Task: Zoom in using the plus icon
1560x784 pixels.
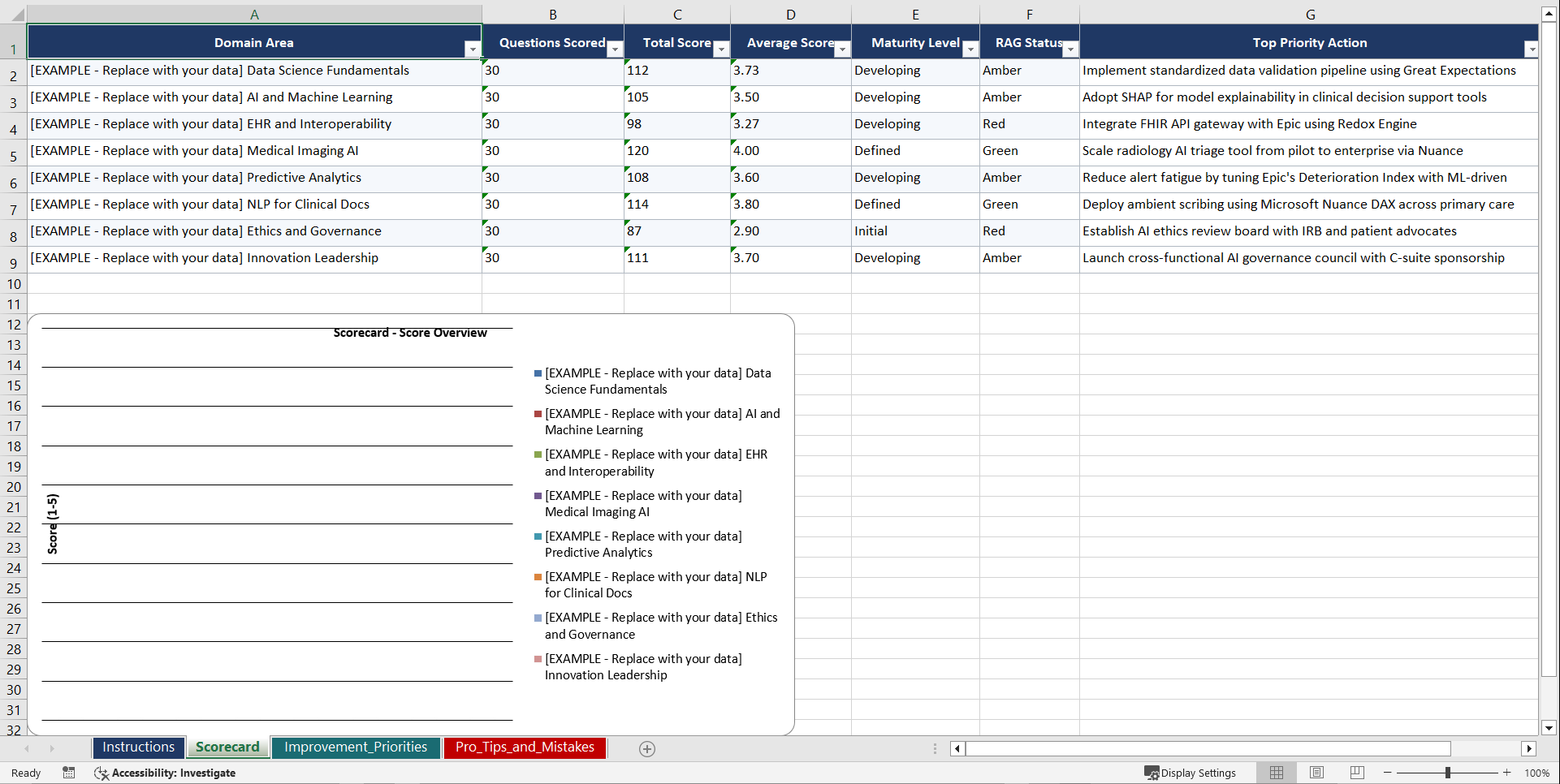Action: coord(1506,773)
